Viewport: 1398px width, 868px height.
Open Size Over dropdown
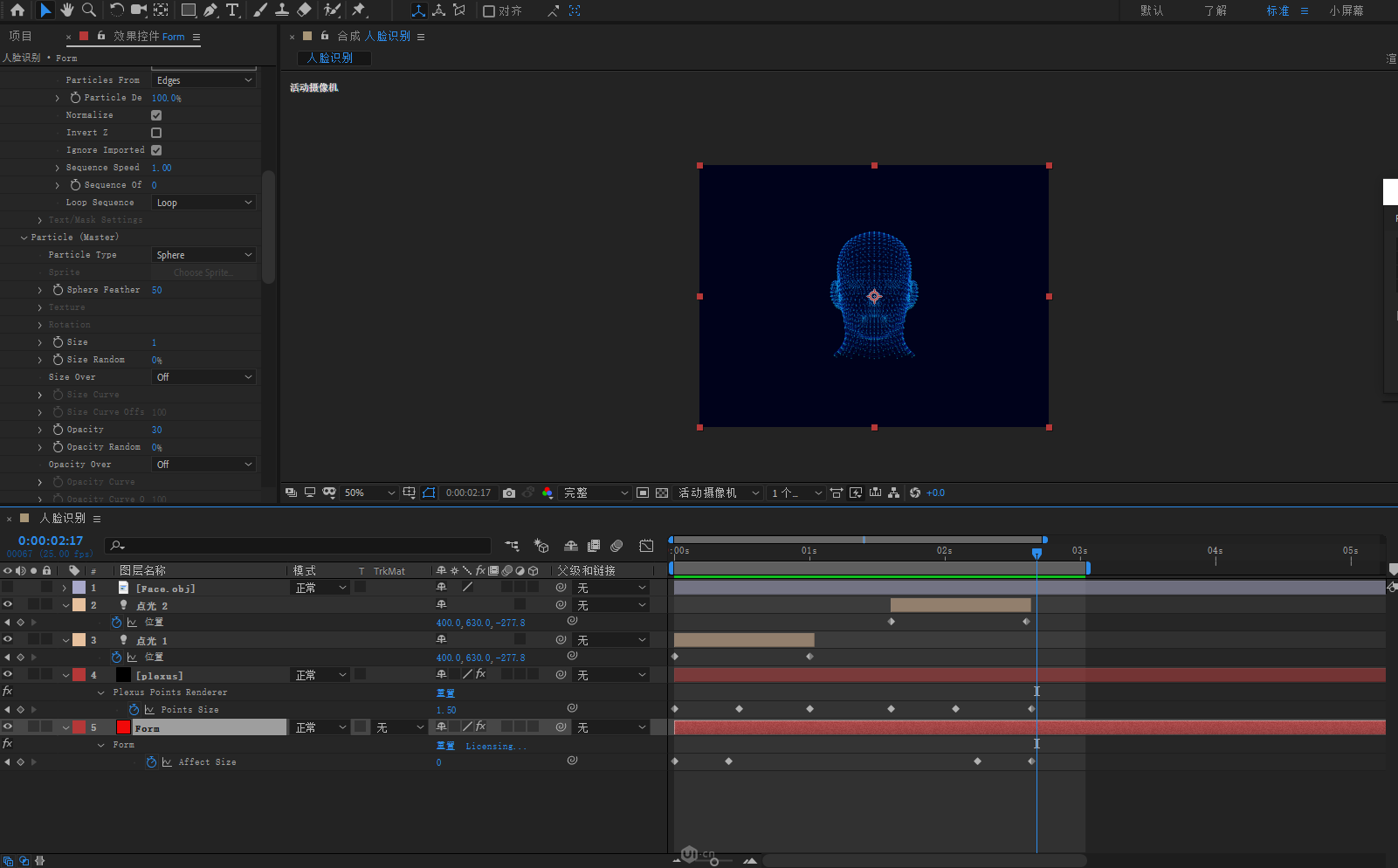click(203, 377)
